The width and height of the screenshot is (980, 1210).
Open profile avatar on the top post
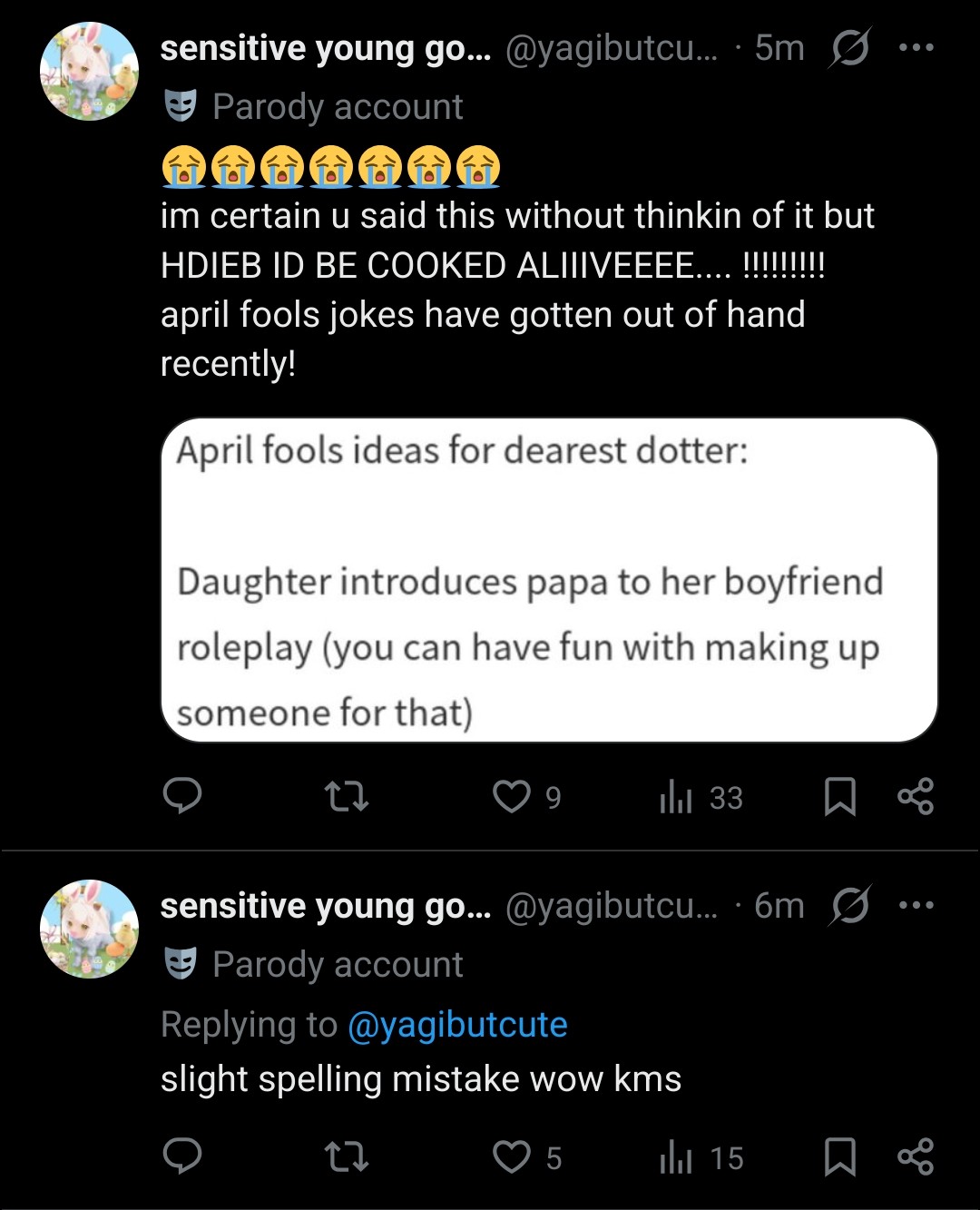click(x=89, y=72)
